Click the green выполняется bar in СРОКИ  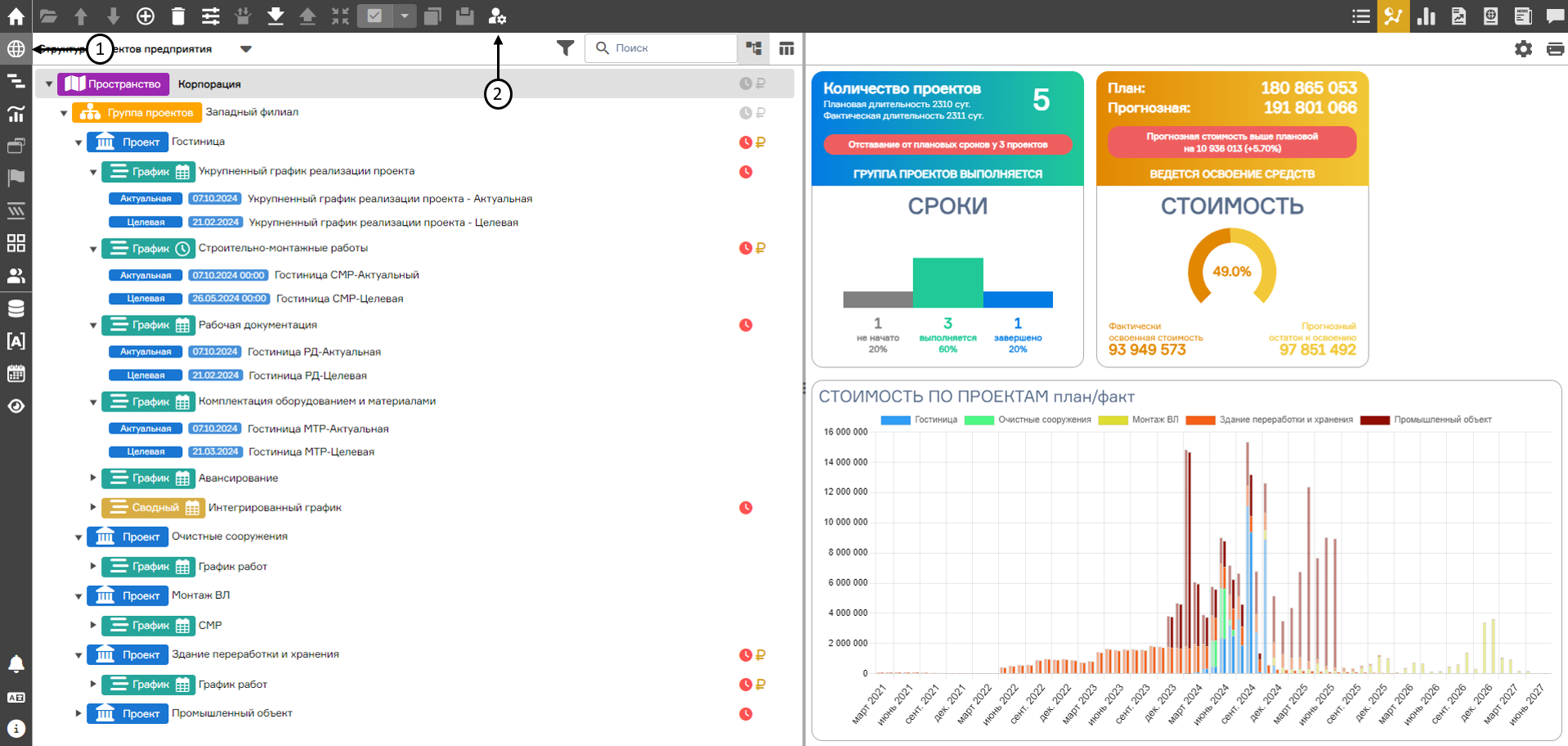tap(948, 282)
